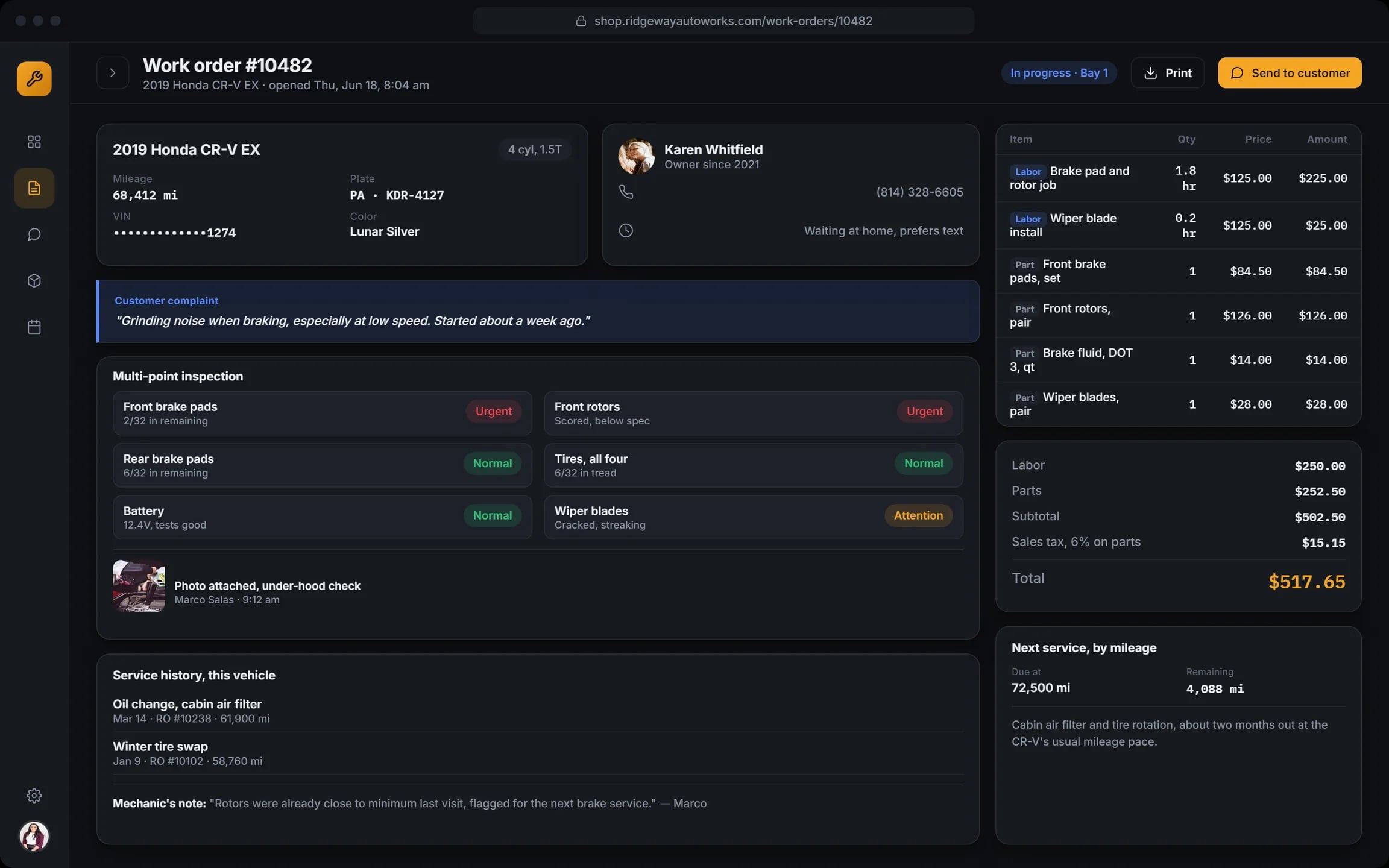
Task: Click phone number (814) 328-6605
Action: click(919, 192)
